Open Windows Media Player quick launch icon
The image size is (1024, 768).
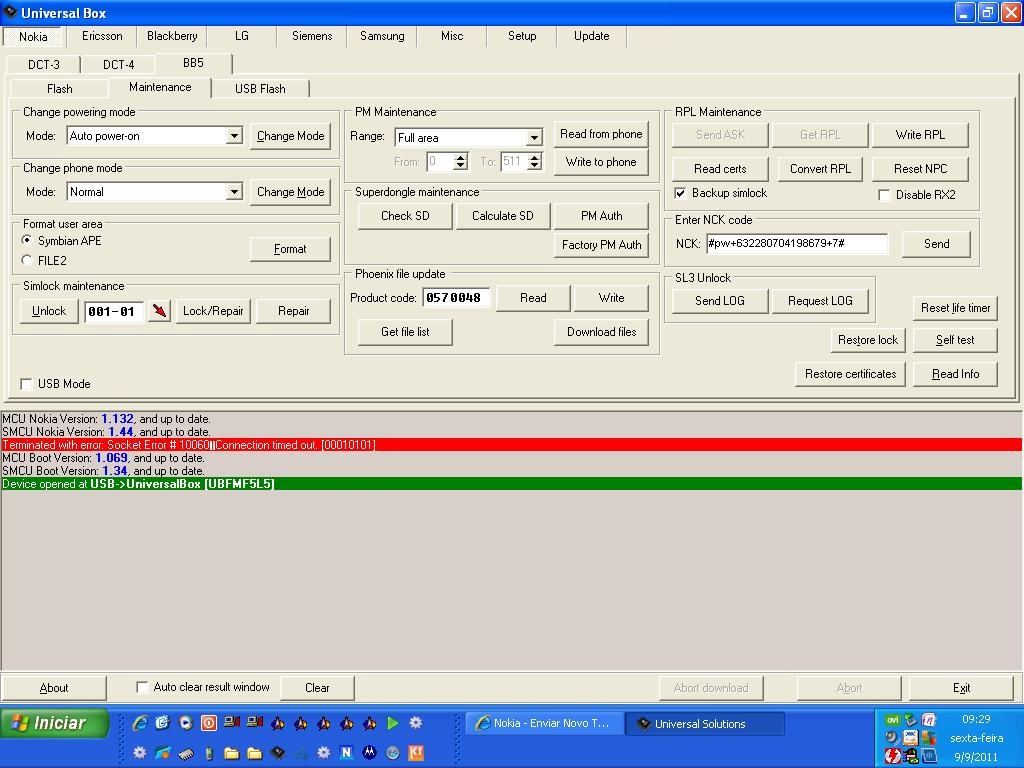(x=186, y=723)
